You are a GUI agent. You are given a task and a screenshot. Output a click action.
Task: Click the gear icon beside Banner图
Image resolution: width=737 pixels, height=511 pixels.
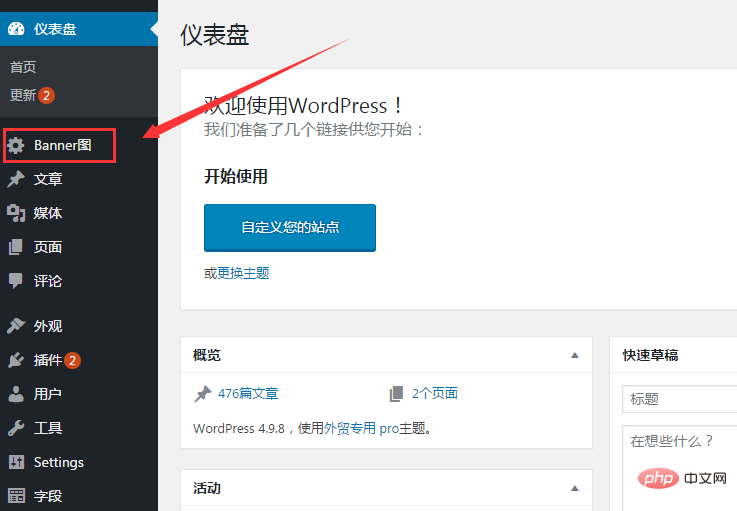[16, 146]
